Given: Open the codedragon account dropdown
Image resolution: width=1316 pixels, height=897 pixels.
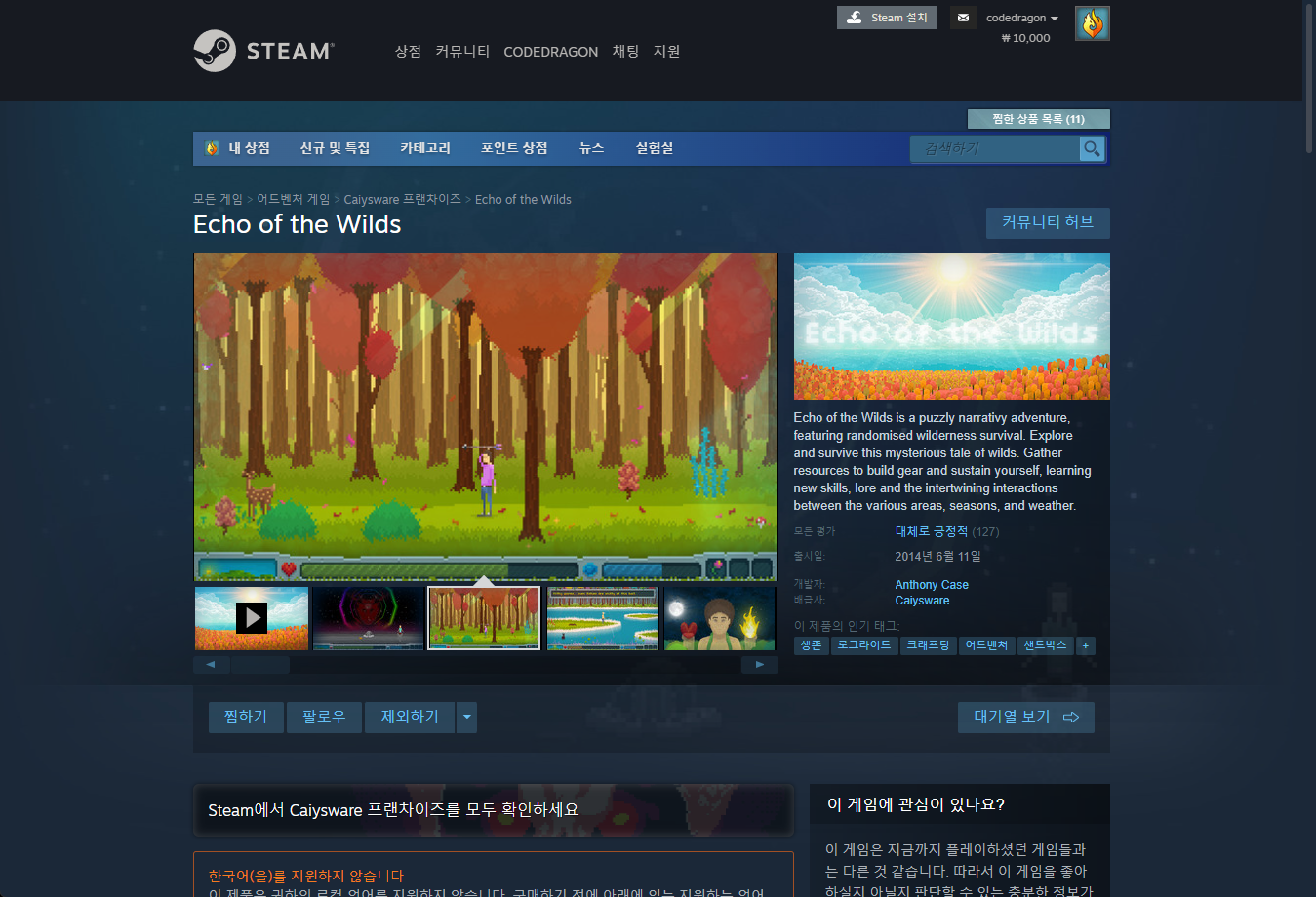Looking at the screenshot, I should 1021,18.
